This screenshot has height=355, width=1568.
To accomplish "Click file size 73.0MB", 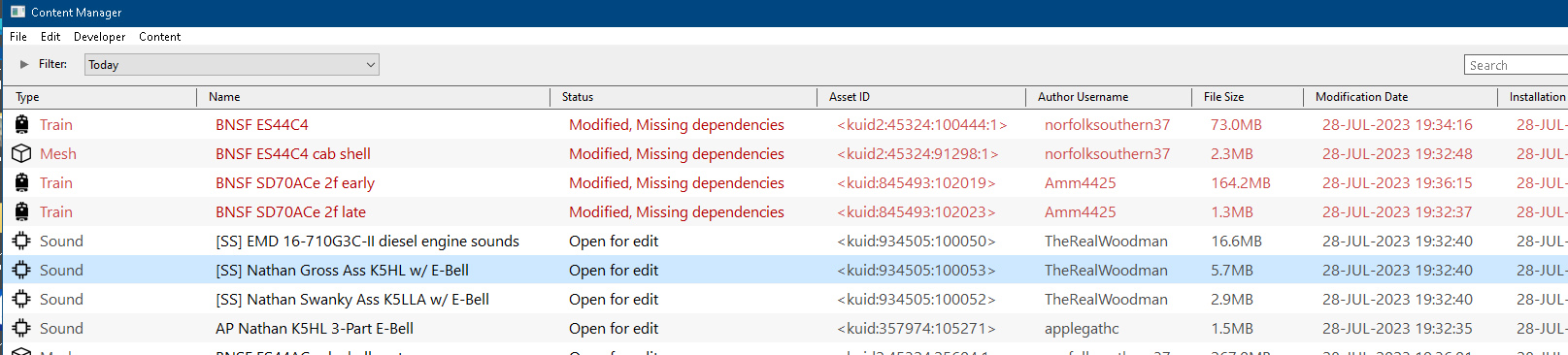I will click(1236, 124).
